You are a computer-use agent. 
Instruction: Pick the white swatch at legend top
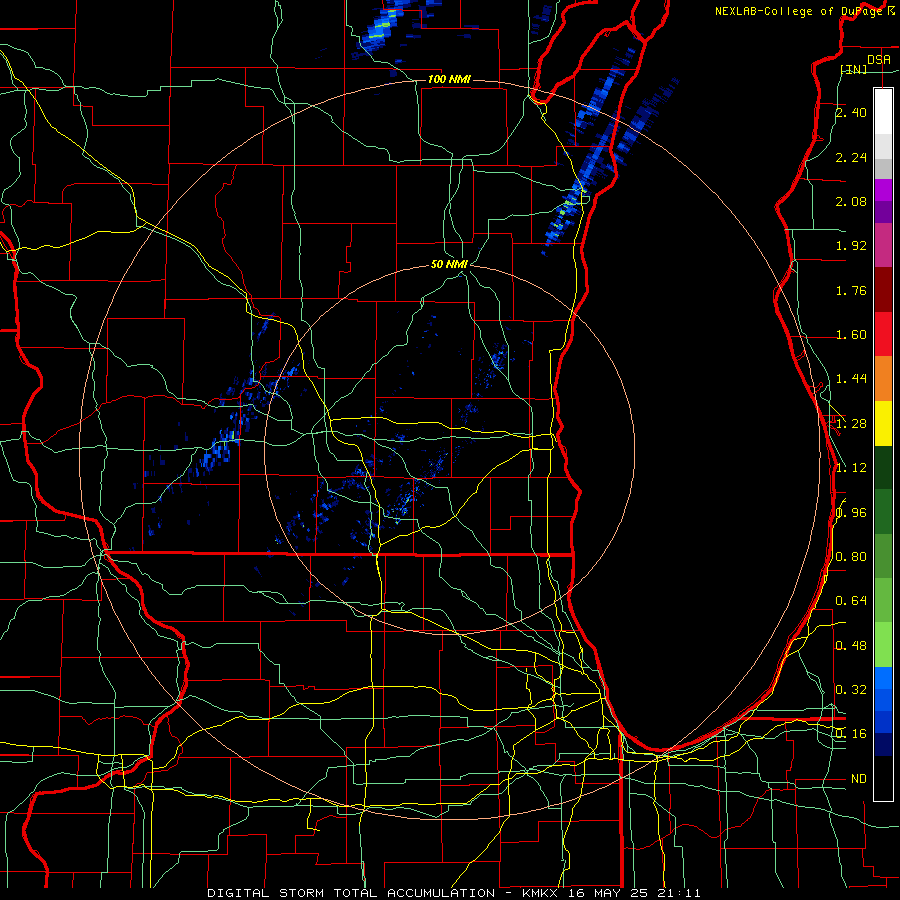tap(883, 112)
